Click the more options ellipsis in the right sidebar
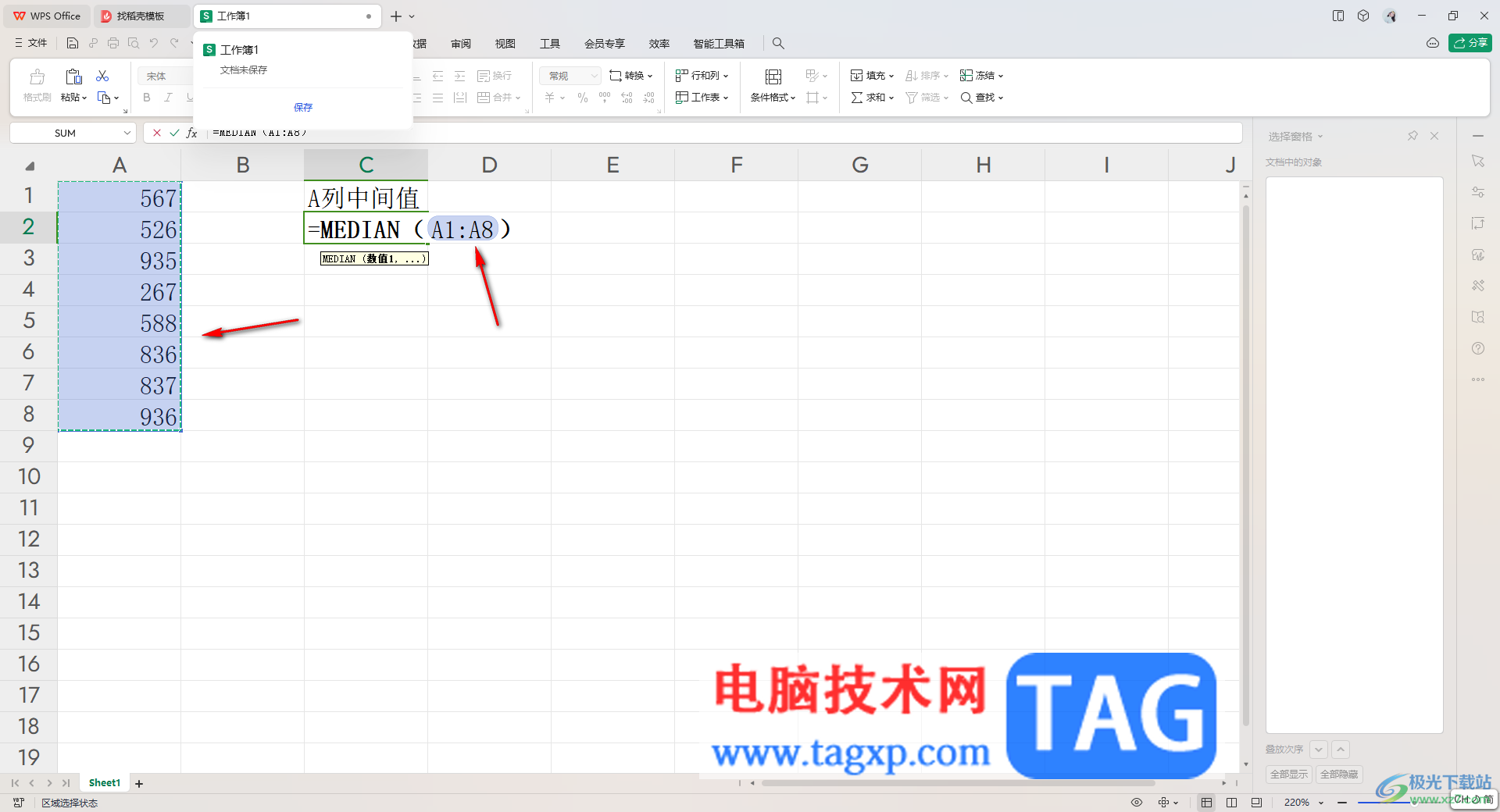1500x812 pixels. pos(1478,379)
